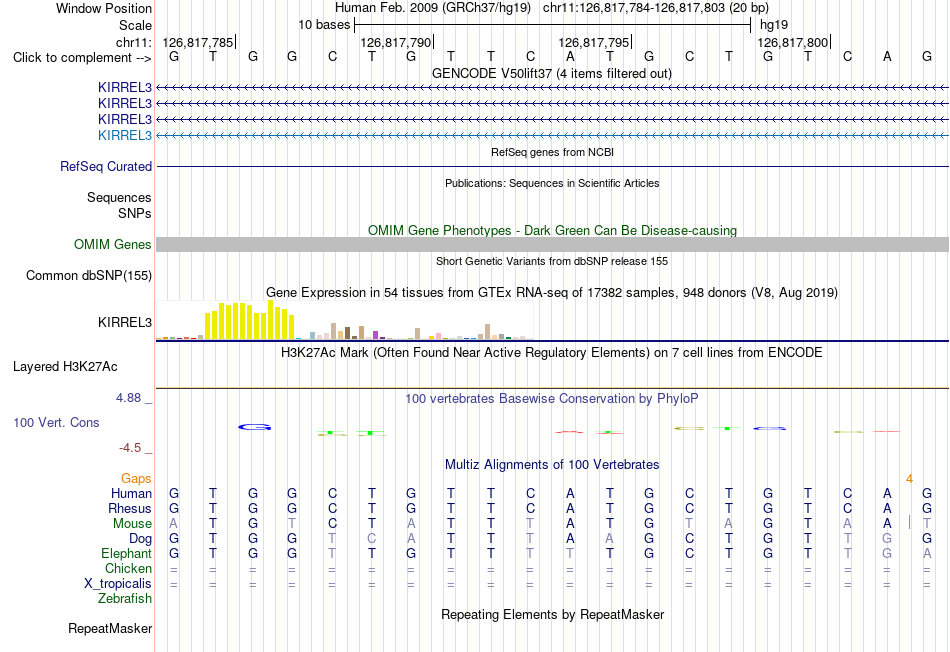This screenshot has height=652, width=950.
Task: Open the OMIM Gene Phenotypes track title
Action: [552, 230]
